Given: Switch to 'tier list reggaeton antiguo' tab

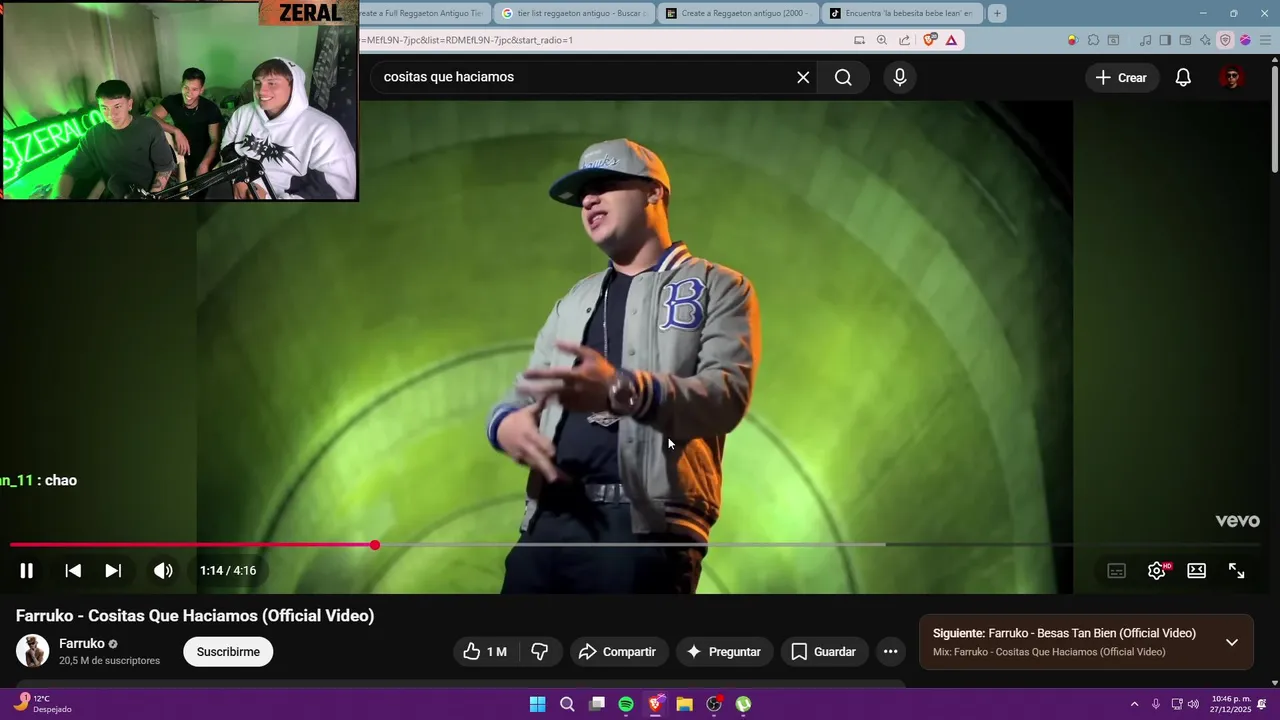Looking at the screenshot, I should [x=575, y=13].
